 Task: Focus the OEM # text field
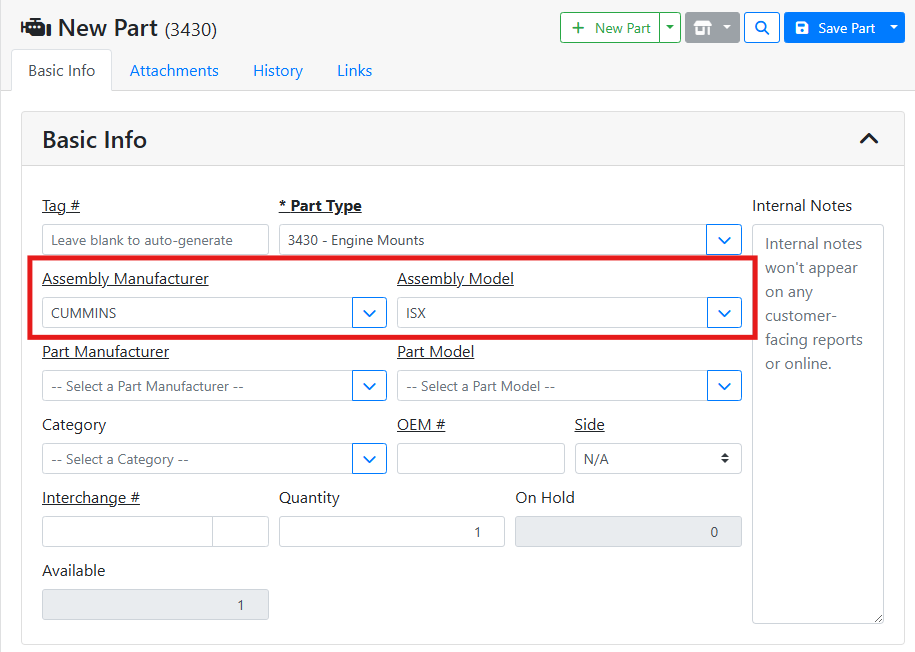tap(480, 459)
